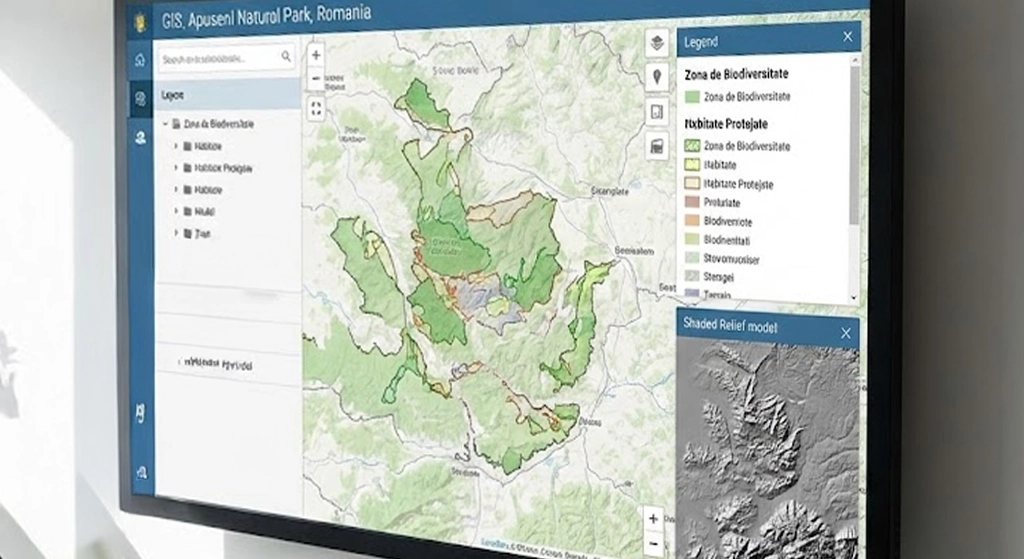Viewport: 1024px width, 559px height.
Task: Expand the Habitate Protejate layer folder
Action: (x=176, y=168)
